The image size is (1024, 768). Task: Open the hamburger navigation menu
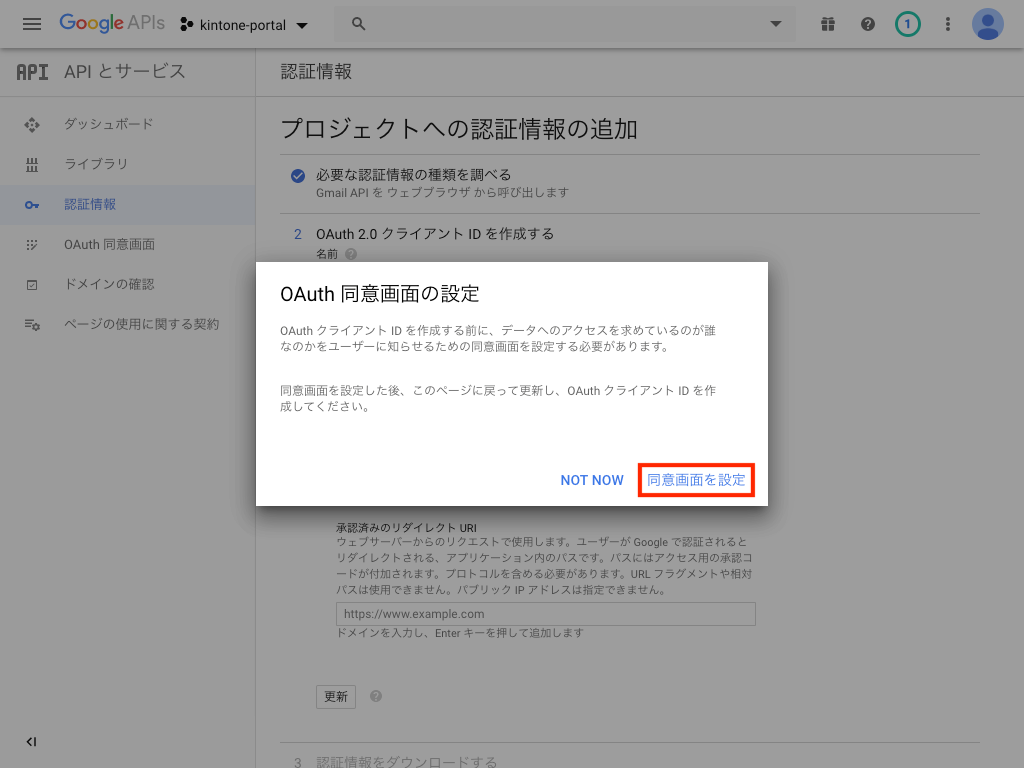(x=32, y=24)
